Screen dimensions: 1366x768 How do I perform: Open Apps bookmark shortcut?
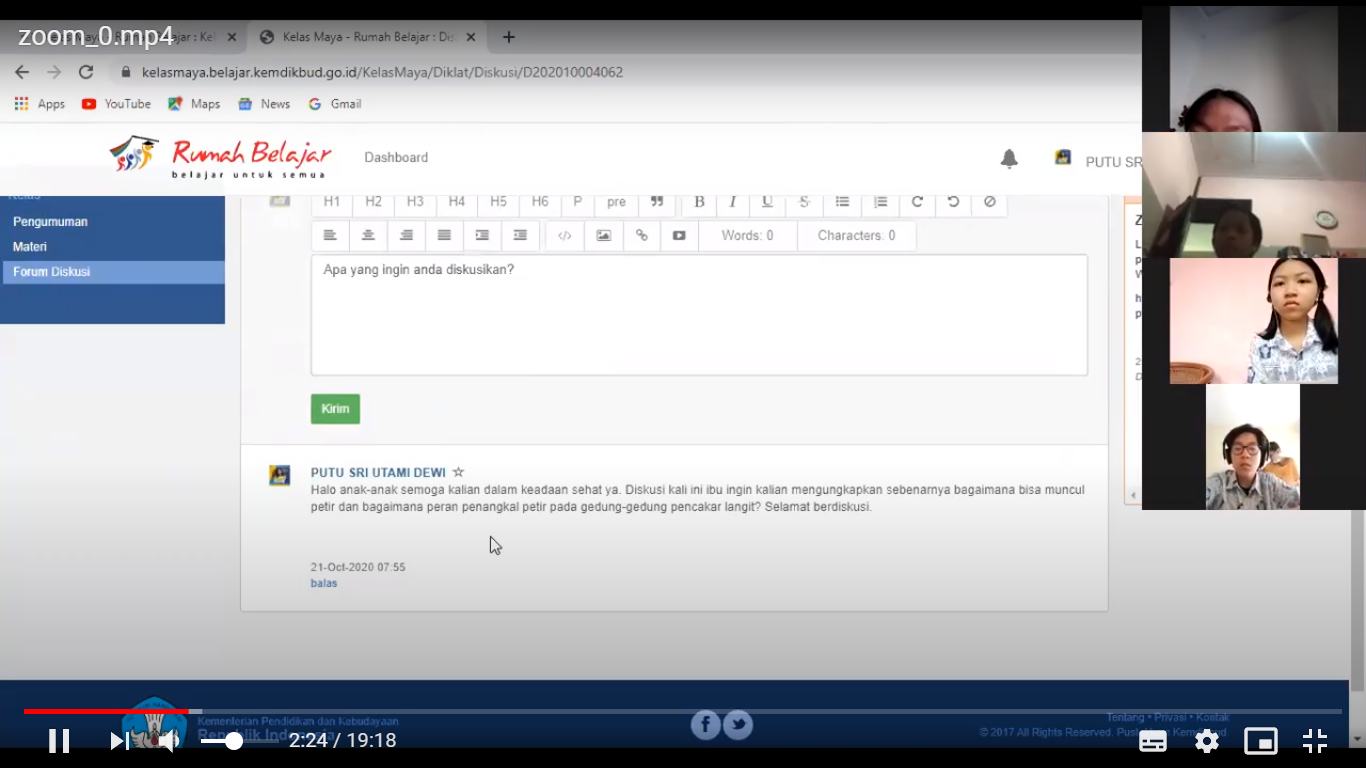40,104
